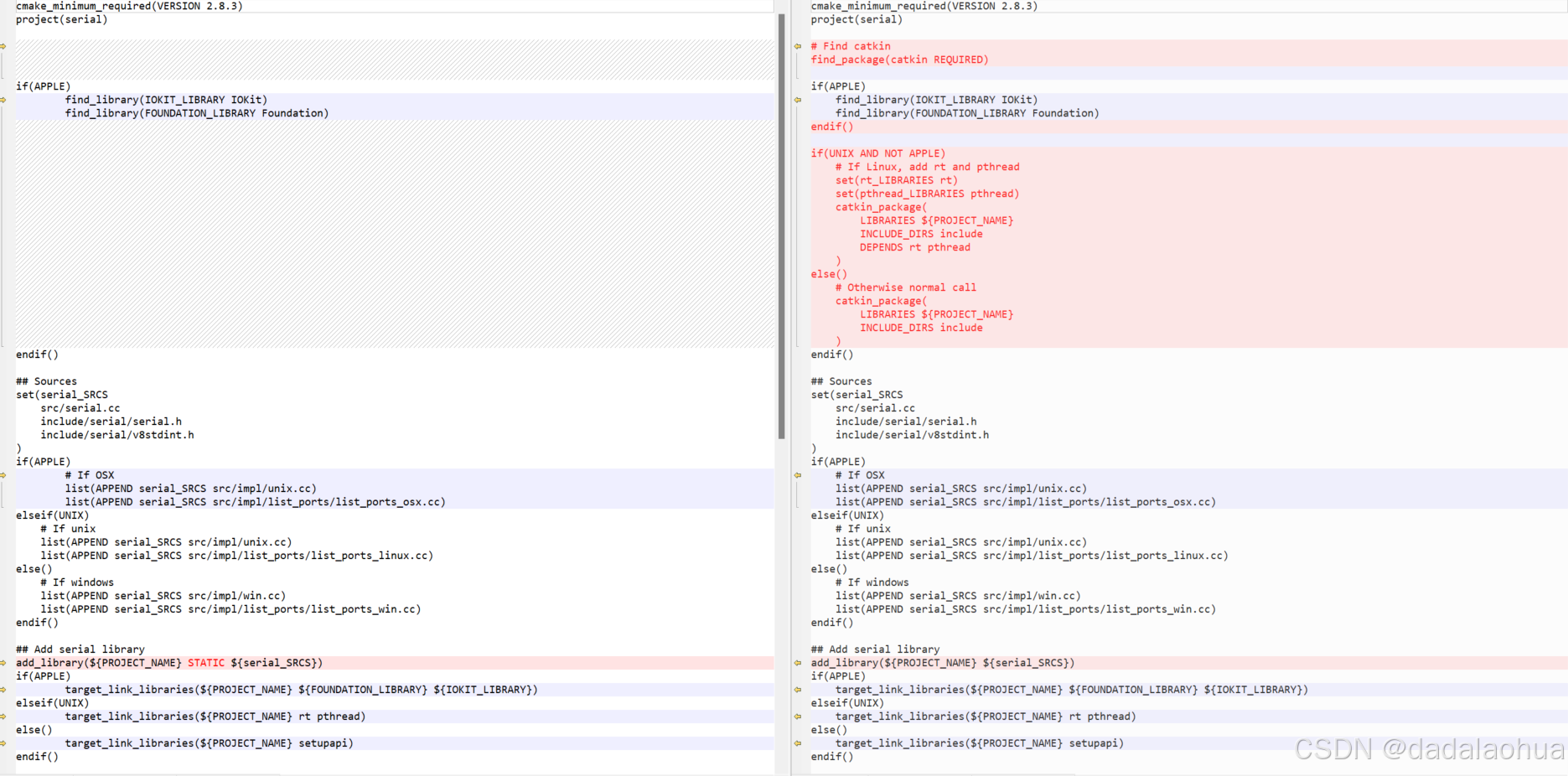Click 'include/serial/v8stdint.h' in the left pane

(x=117, y=435)
